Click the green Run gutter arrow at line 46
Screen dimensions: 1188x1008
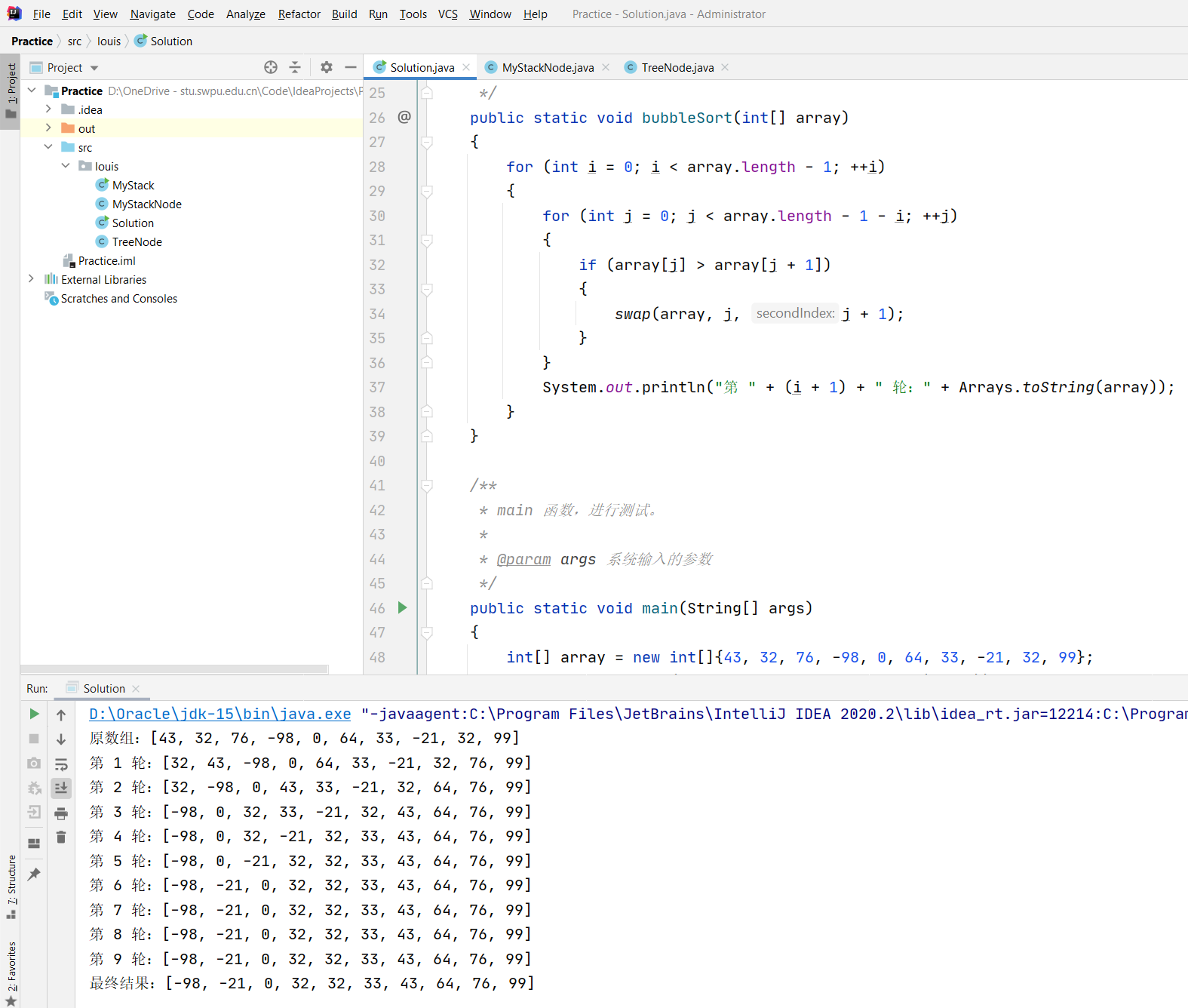pyautogui.click(x=403, y=607)
